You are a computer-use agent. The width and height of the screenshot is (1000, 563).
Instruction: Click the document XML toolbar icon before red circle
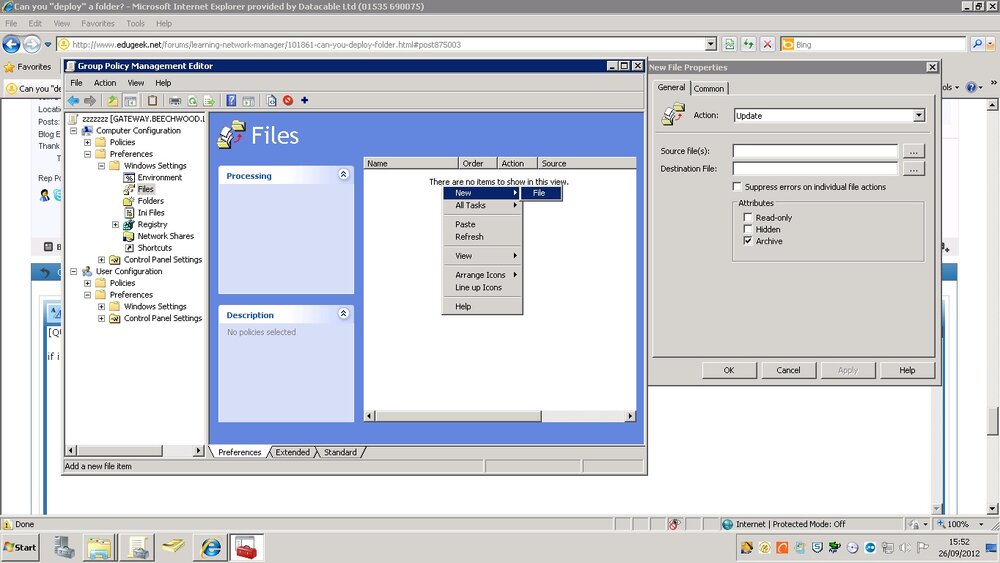click(x=272, y=101)
